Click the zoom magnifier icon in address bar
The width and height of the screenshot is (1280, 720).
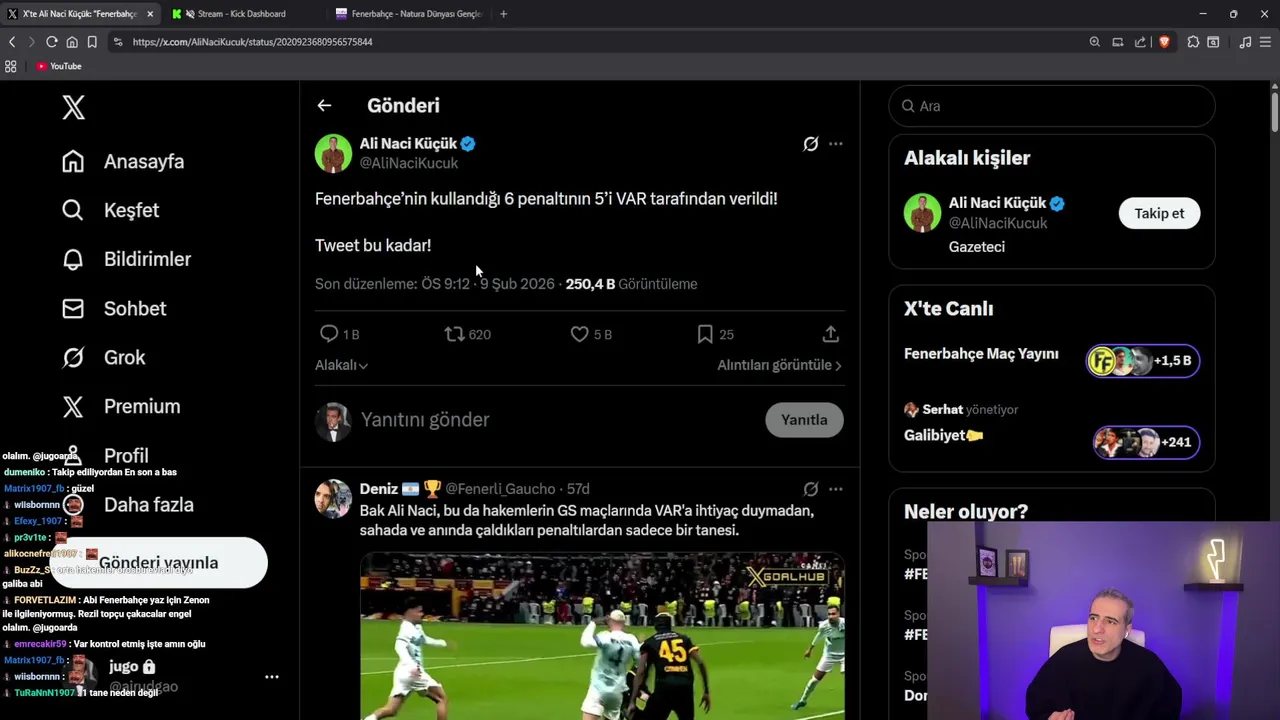tap(1094, 42)
